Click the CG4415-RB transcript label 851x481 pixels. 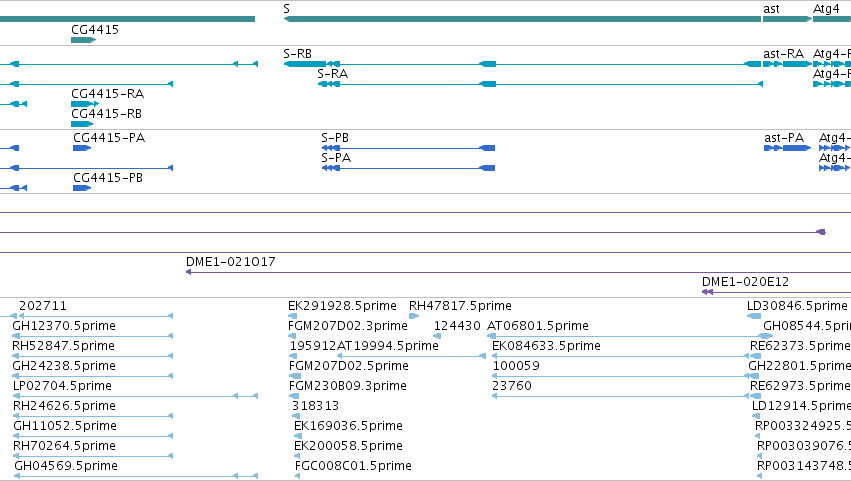[x=106, y=114]
